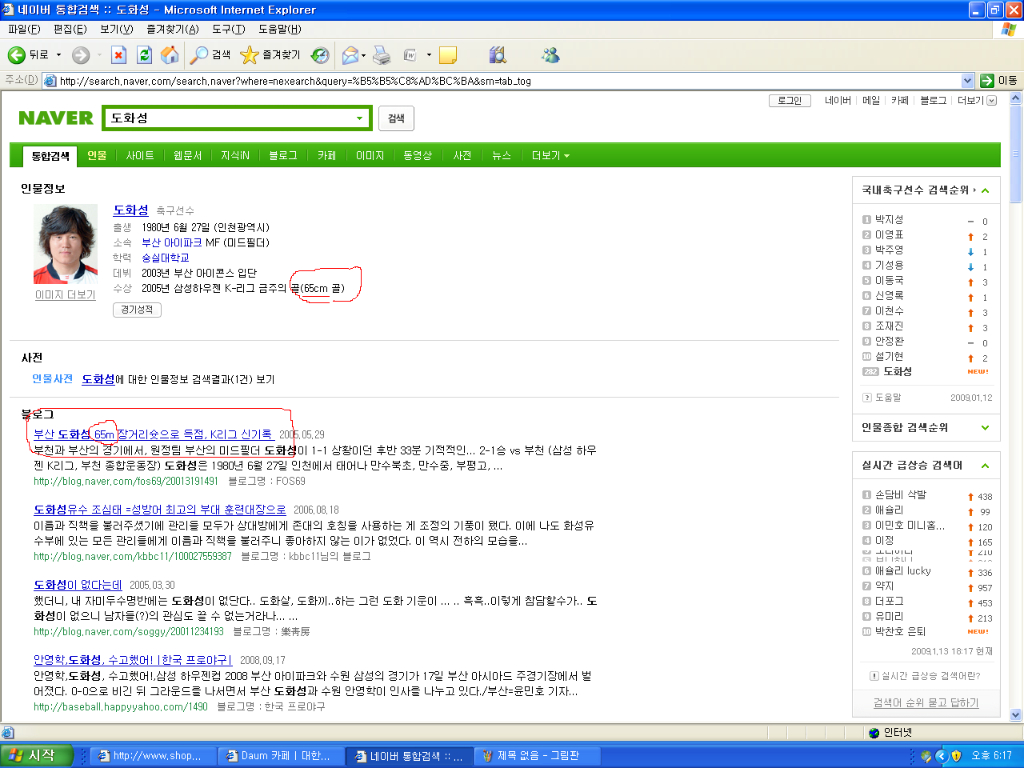Click the Print toolbar icon
The height and width of the screenshot is (768, 1024).
381,55
